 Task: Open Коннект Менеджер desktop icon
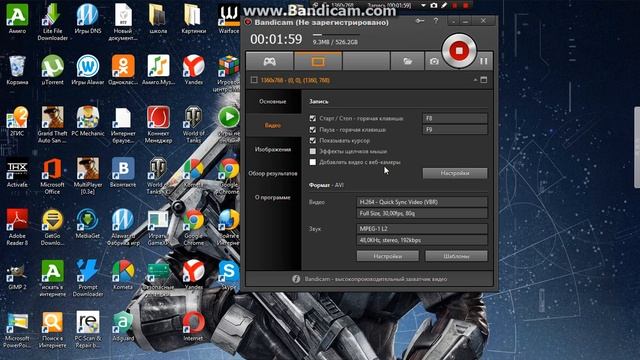pyautogui.click(x=158, y=125)
